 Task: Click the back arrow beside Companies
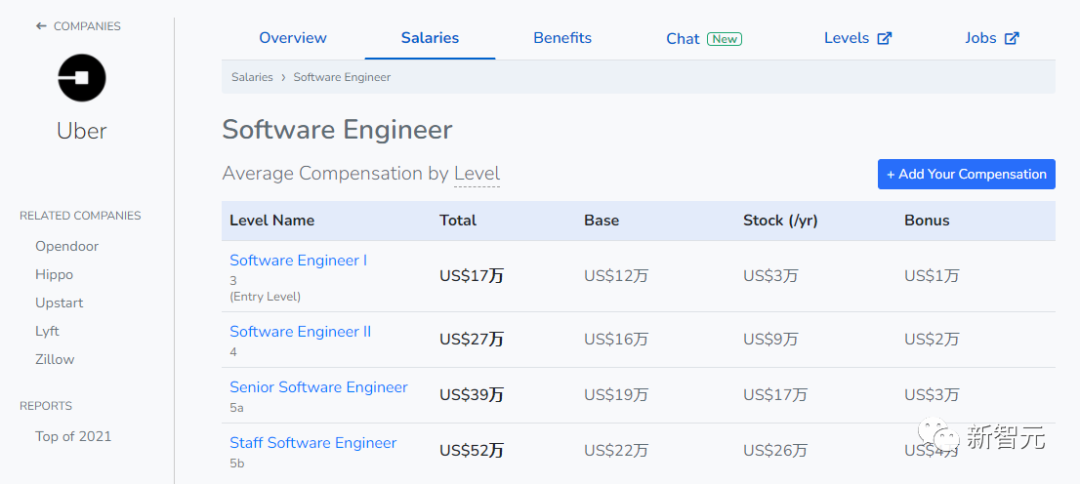tap(41, 26)
